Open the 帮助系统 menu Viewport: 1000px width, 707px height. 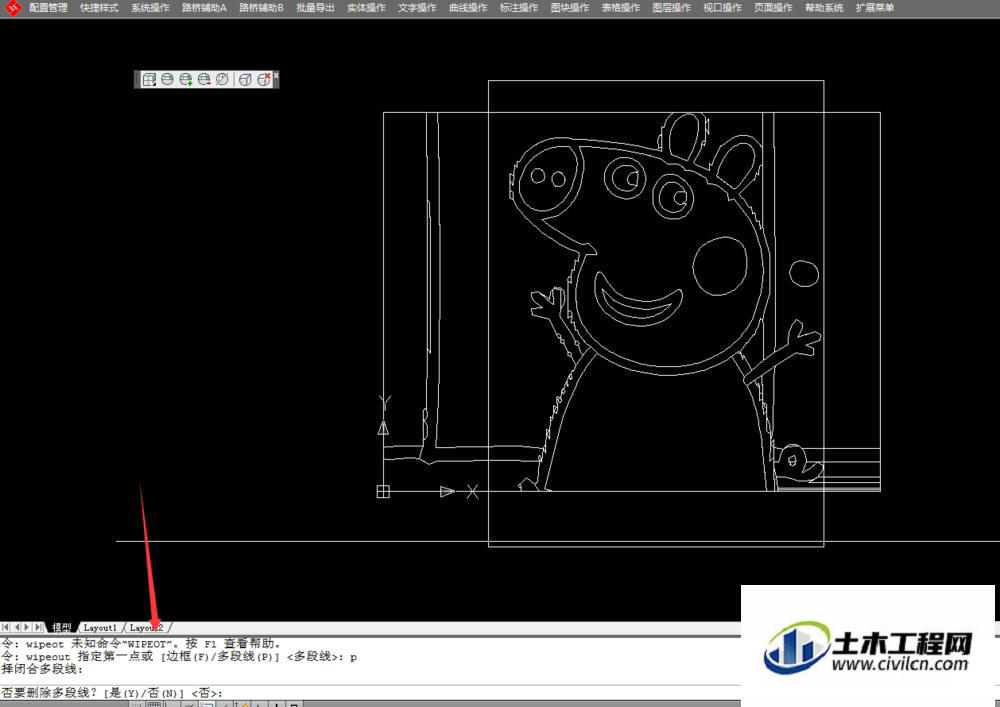pos(824,8)
